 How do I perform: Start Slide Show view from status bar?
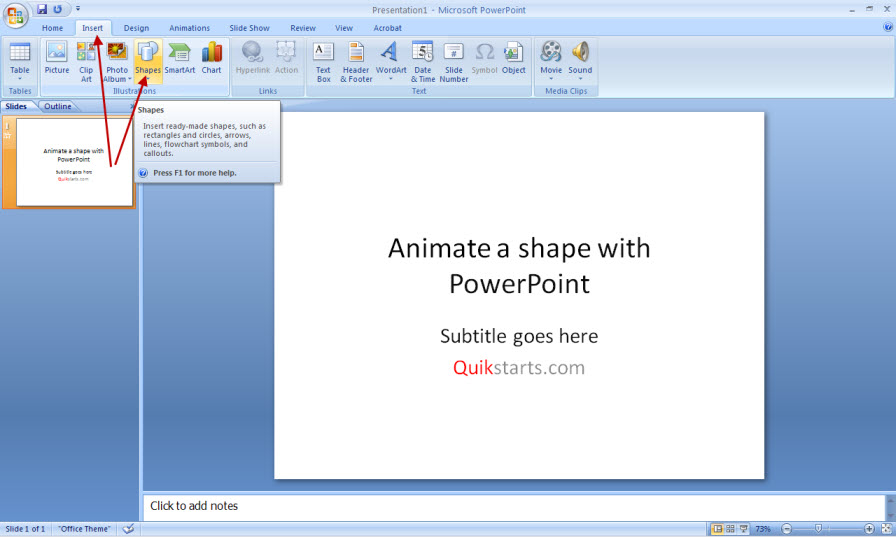click(743, 529)
